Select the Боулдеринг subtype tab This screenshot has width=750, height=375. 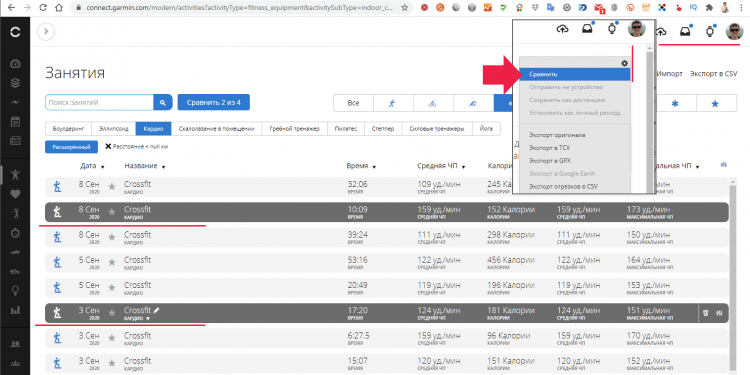[x=68, y=129]
